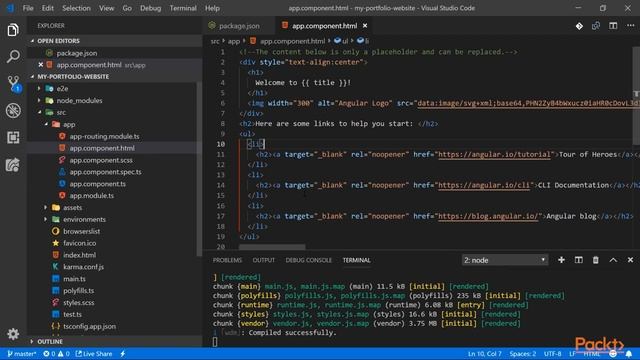Screen dimensions: 640x360
Task: Open the Explorer view in activity bar
Action: pos(13,30)
